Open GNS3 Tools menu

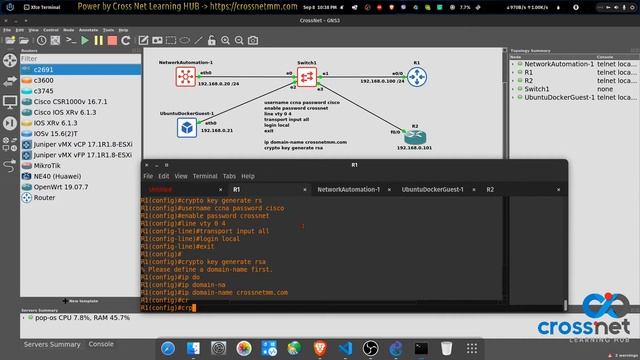point(108,30)
